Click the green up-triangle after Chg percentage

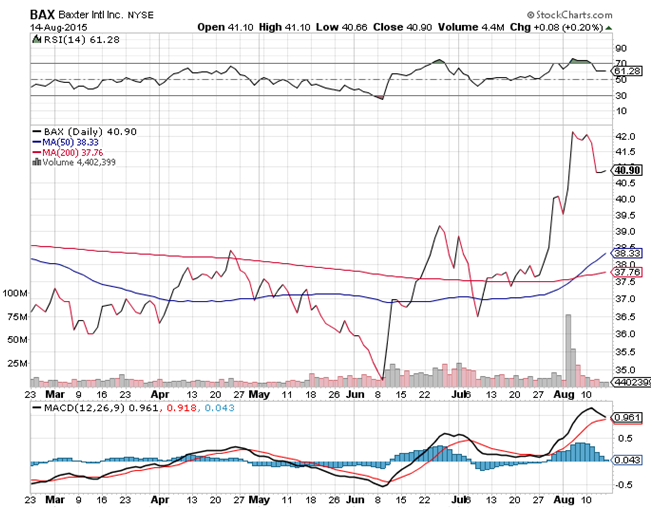pos(609,28)
